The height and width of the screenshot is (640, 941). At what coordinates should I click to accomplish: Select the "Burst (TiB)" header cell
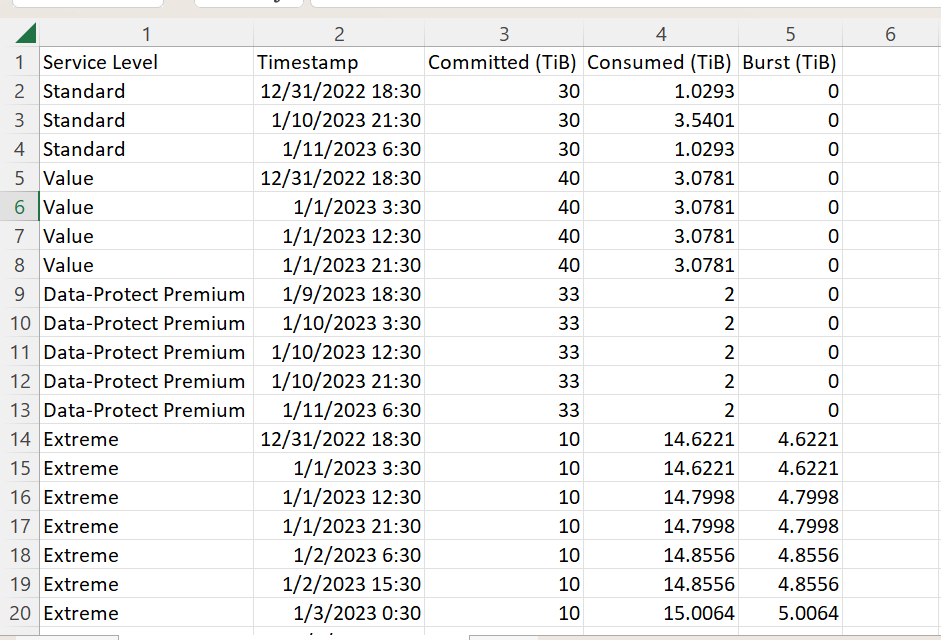click(790, 62)
